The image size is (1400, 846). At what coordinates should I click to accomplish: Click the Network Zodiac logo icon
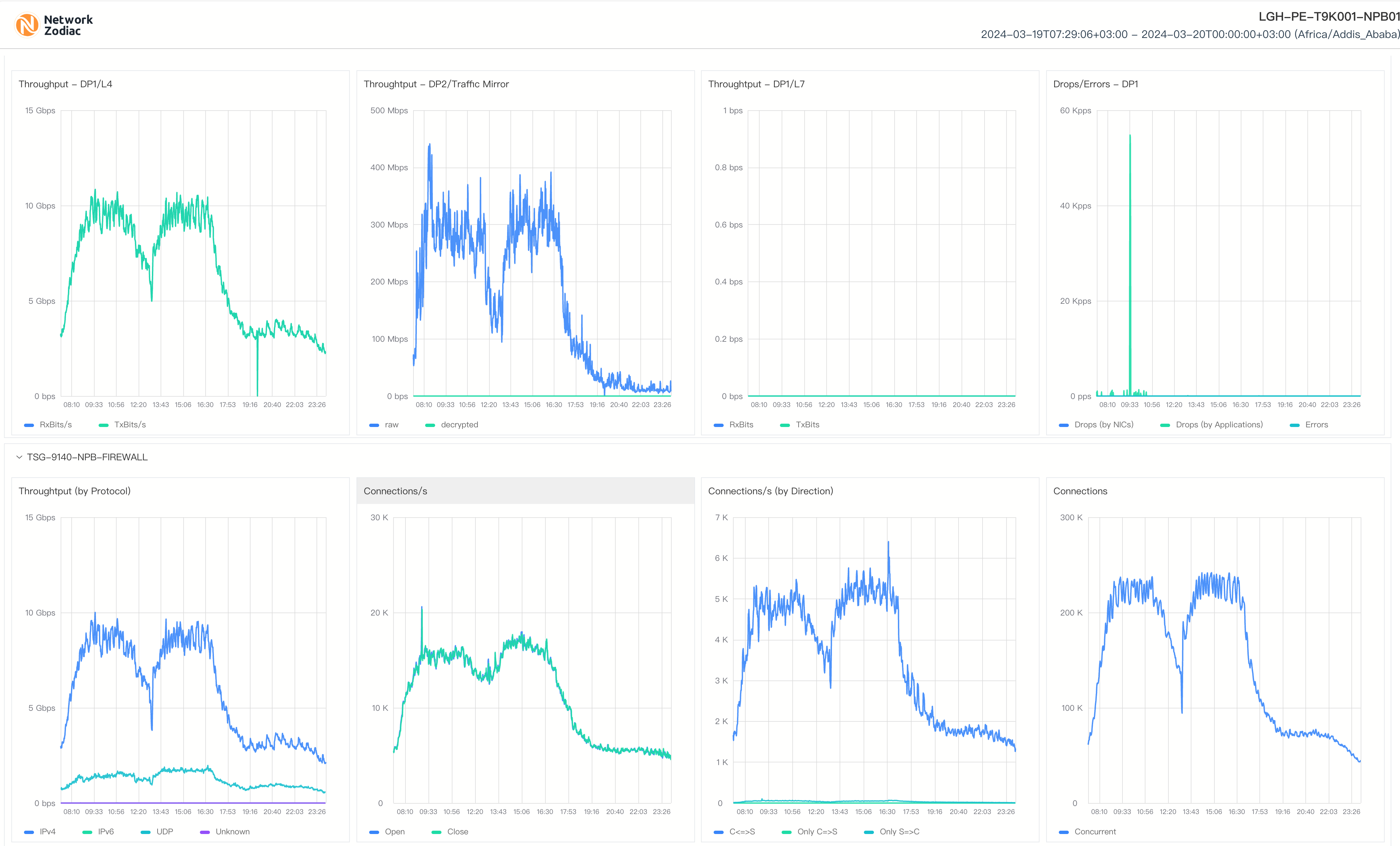point(27,25)
